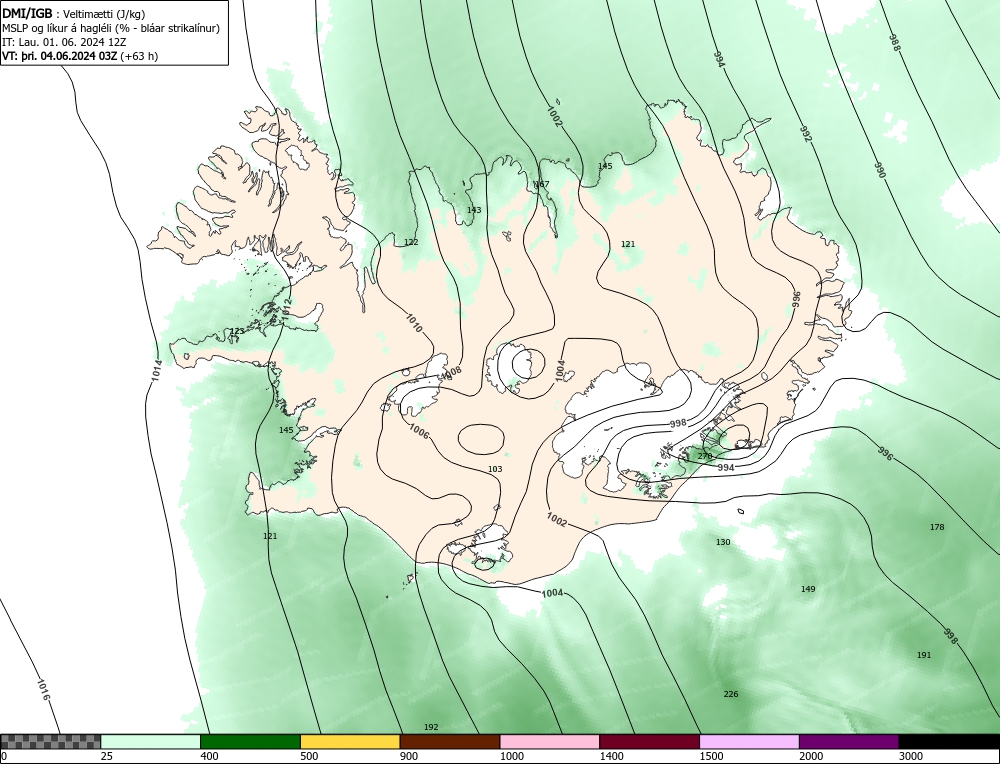1000x764 pixels.
Task: Choose the yellow 500–900 legend swatch
Action: click(350, 741)
